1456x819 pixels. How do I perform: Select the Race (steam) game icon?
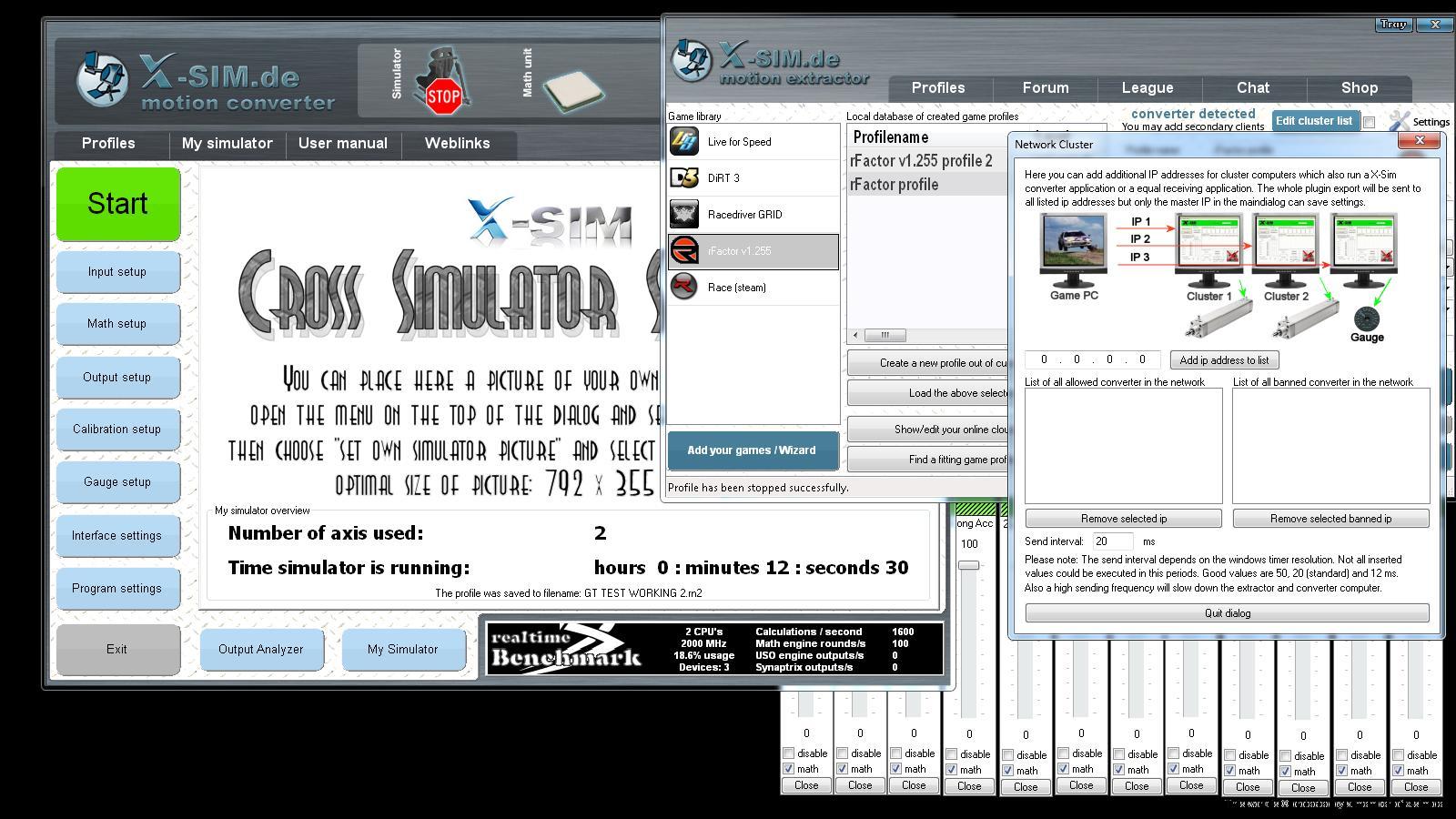coord(684,288)
